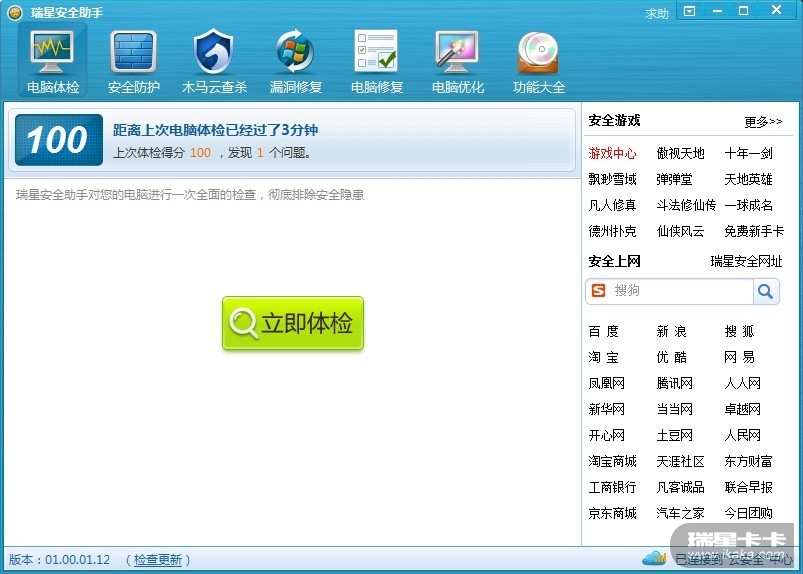This screenshot has height=574, width=803.
Task: Open the title bar dropdown menu button
Action: click(x=690, y=11)
